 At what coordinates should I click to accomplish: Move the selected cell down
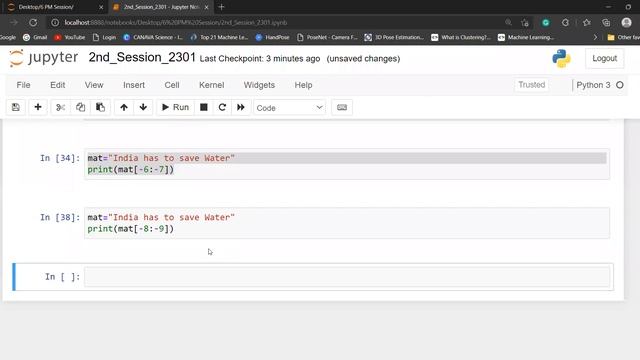click(x=143, y=107)
